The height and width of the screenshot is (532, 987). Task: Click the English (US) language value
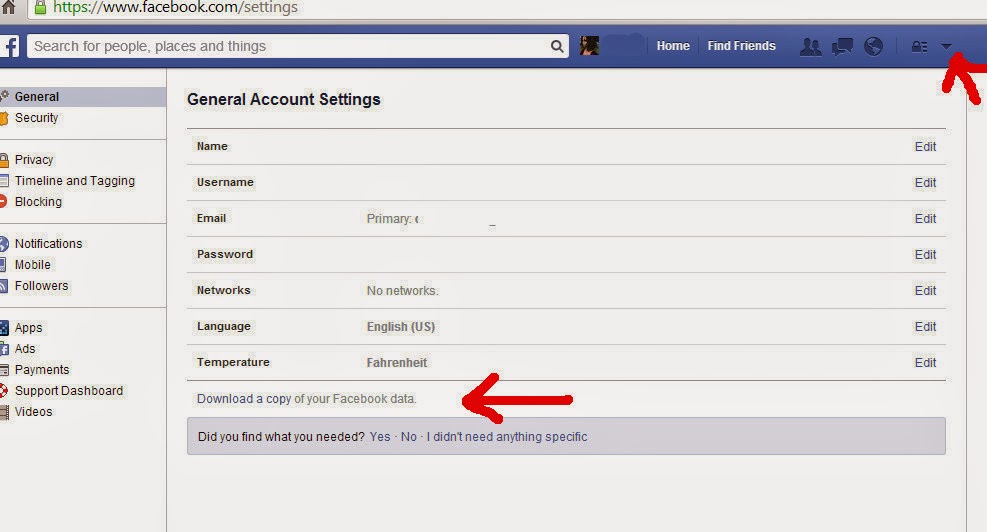click(401, 327)
